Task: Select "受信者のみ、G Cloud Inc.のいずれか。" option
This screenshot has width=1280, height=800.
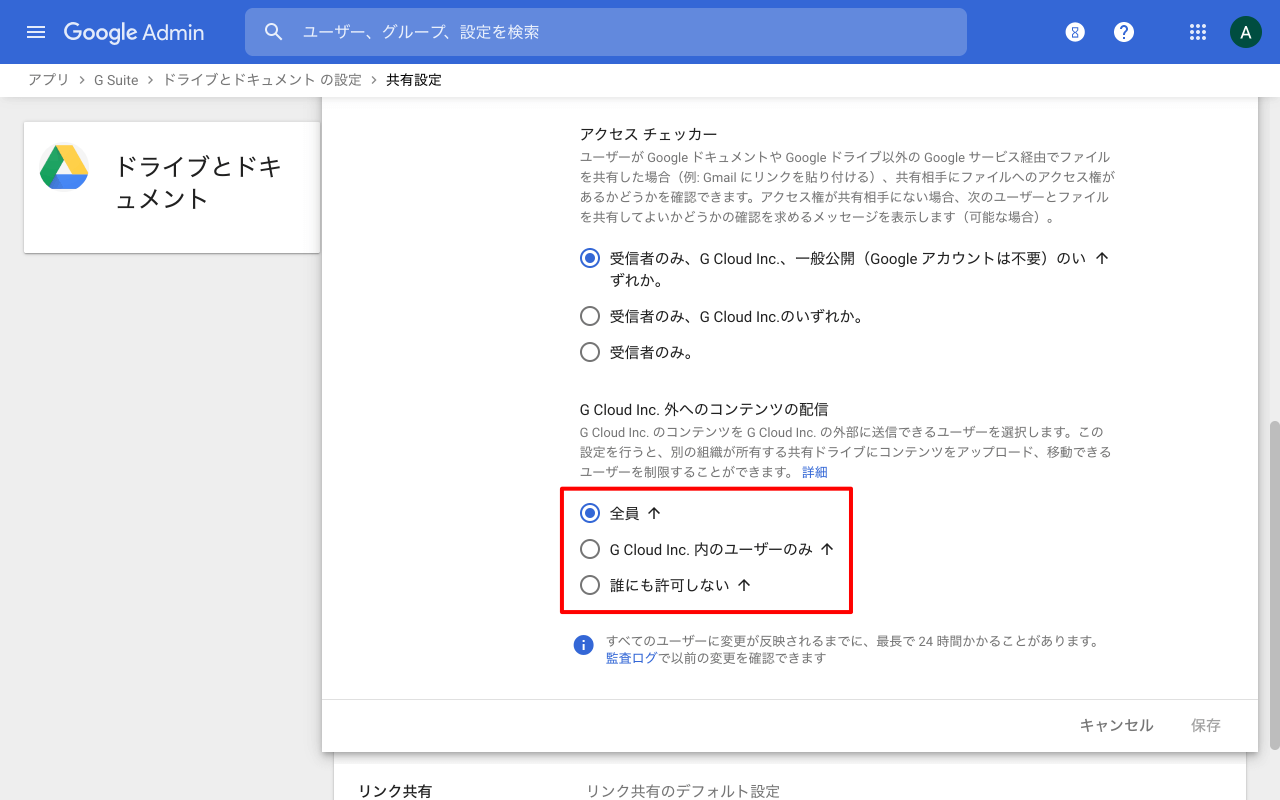Action: [x=590, y=316]
